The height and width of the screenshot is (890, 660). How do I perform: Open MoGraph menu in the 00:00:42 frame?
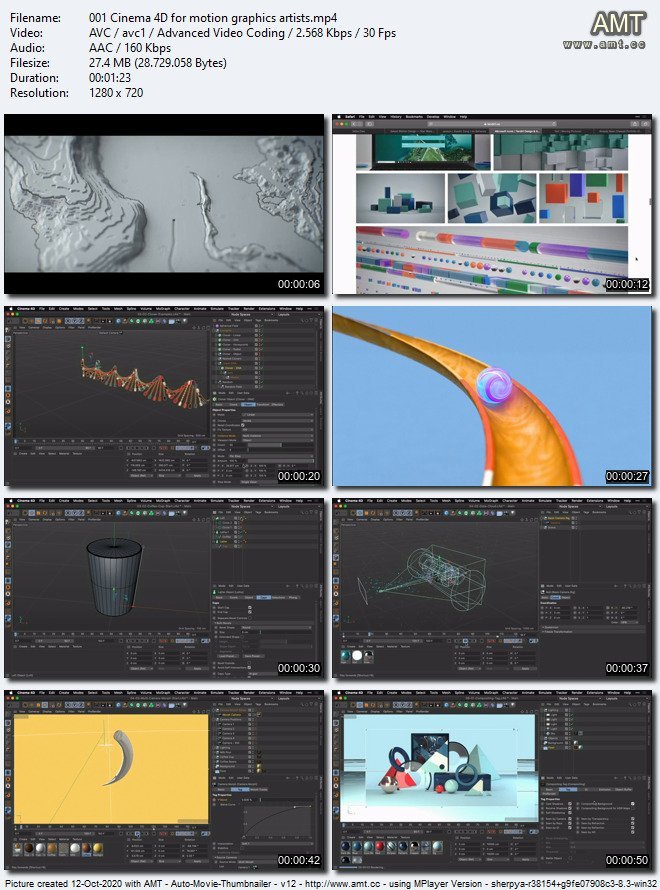point(163,693)
